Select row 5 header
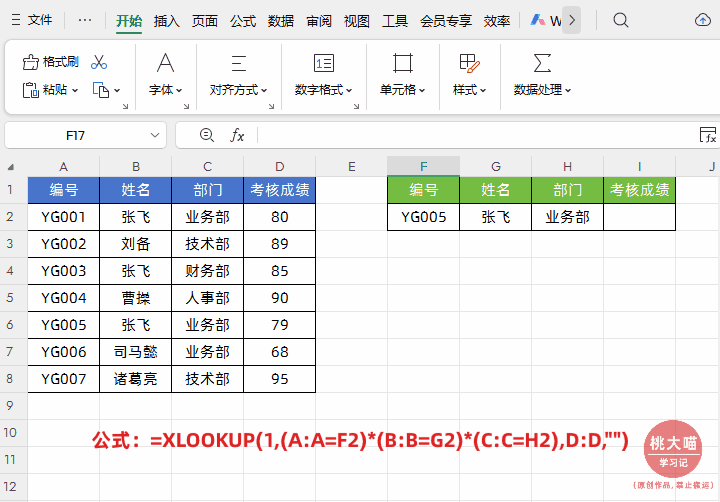Screen dimensions: 720x502 coord(10,298)
